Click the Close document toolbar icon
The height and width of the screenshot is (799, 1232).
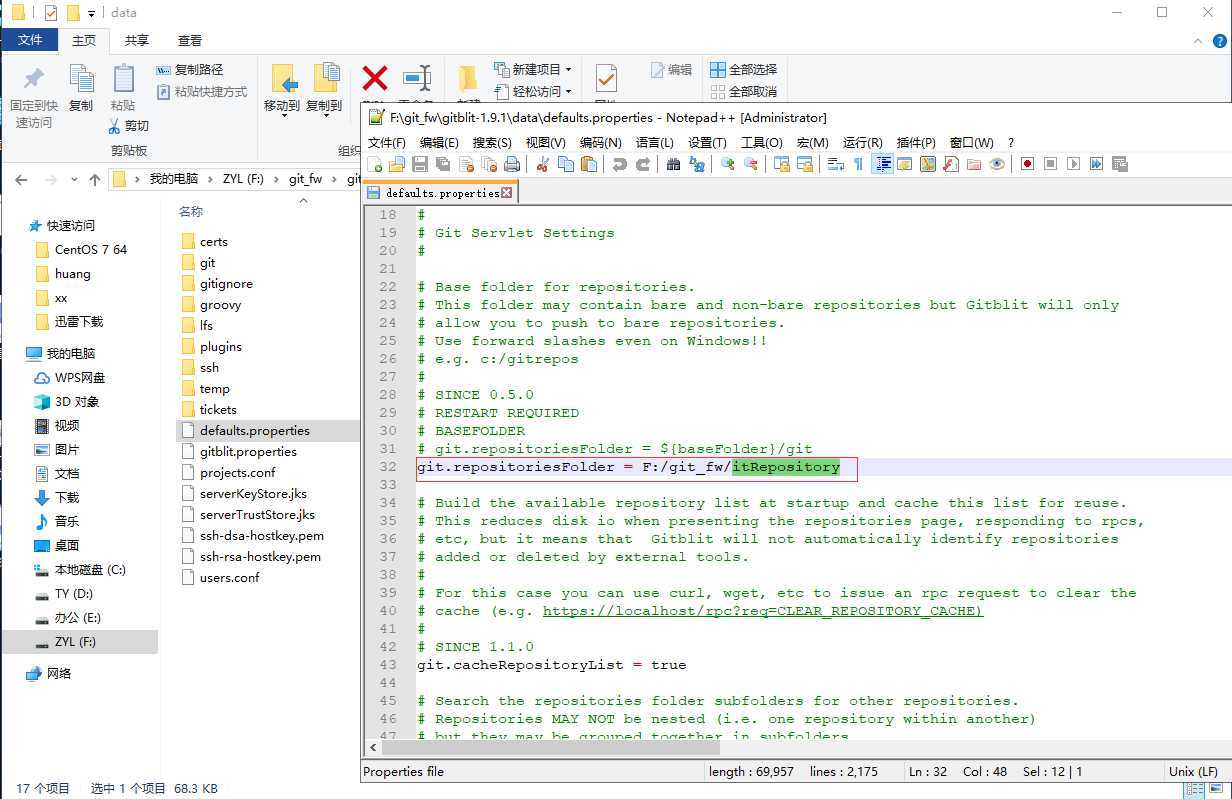[x=466, y=164]
